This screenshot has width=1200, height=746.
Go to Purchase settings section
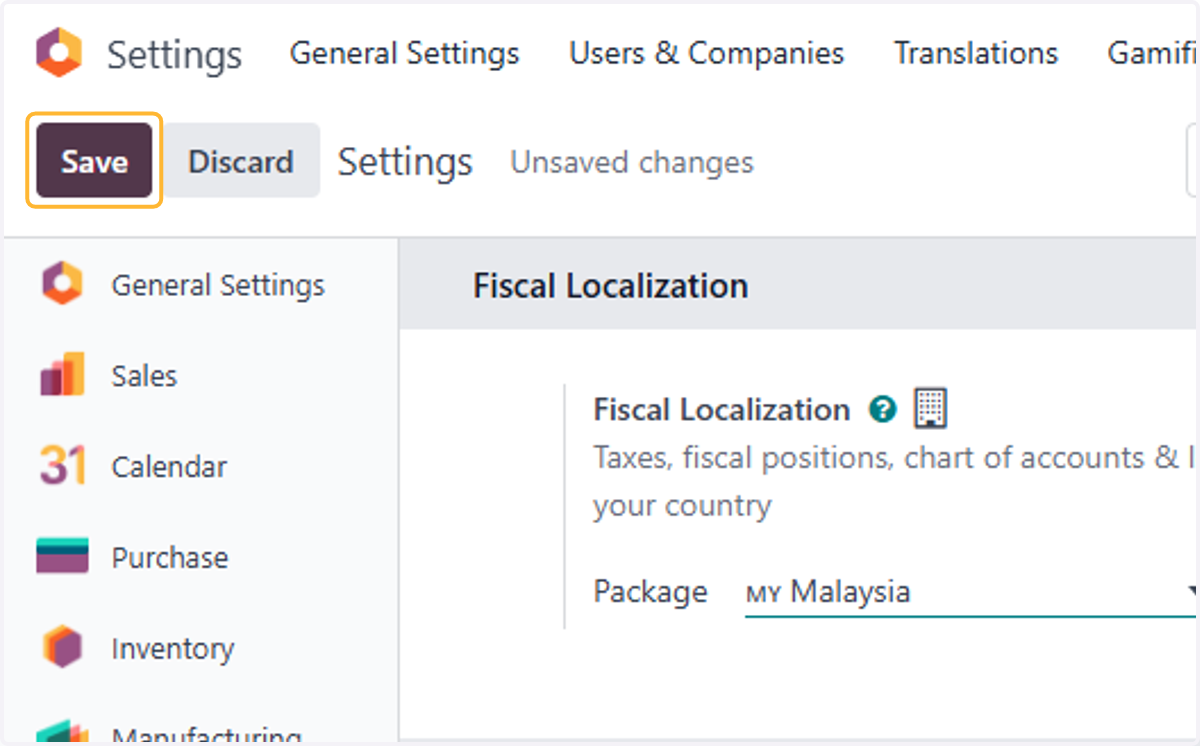click(x=170, y=557)
